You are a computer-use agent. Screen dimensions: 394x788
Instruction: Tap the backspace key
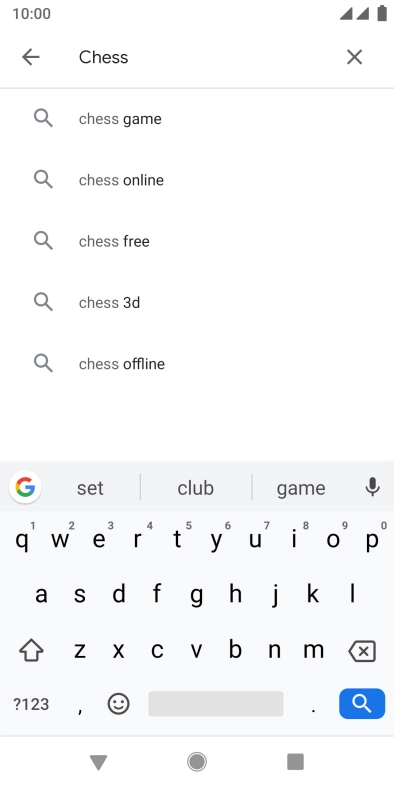click(x=362, y=652)
